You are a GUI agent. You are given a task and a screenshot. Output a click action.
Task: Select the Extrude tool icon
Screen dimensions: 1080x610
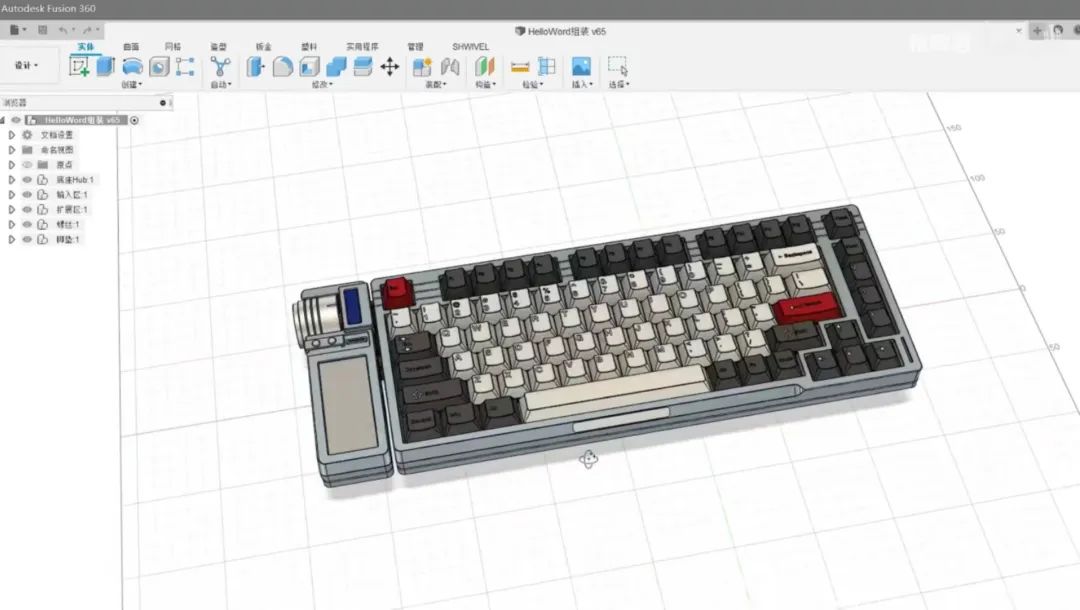tap(105, 67)
